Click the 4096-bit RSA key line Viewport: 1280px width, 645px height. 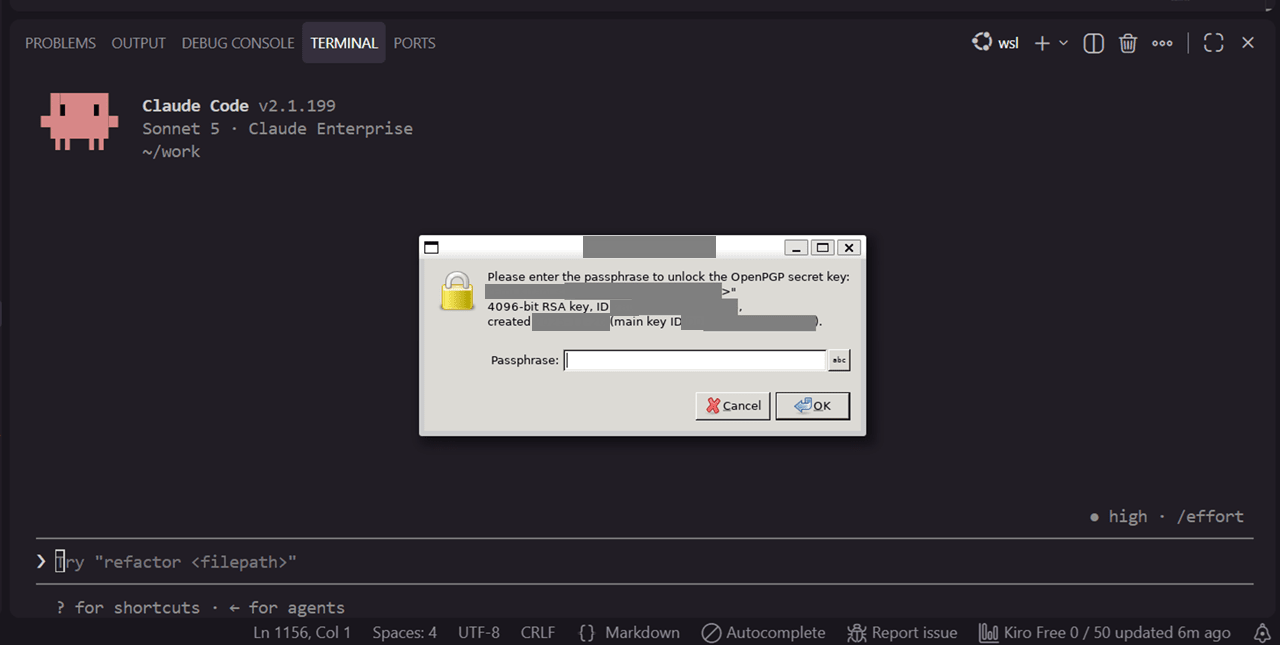click(x=614, y=307)
